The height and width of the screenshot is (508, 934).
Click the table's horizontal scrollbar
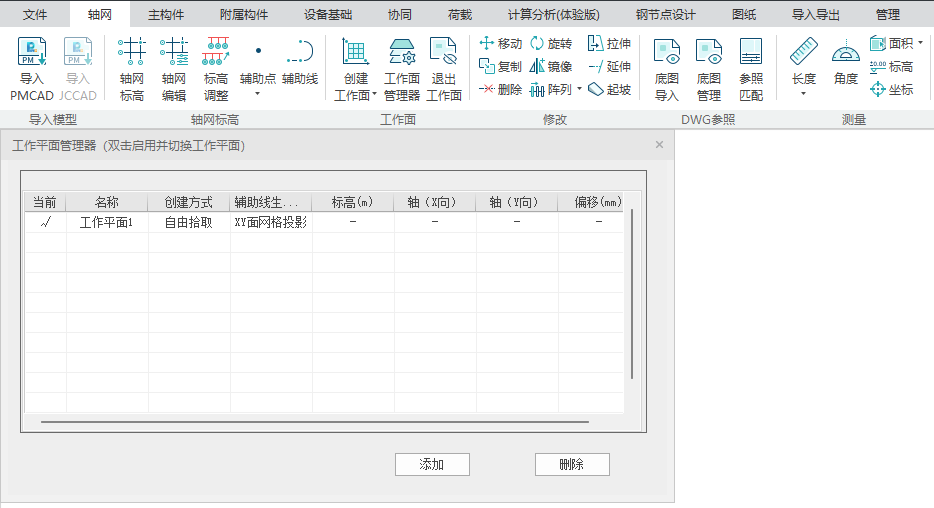point(315,422)
